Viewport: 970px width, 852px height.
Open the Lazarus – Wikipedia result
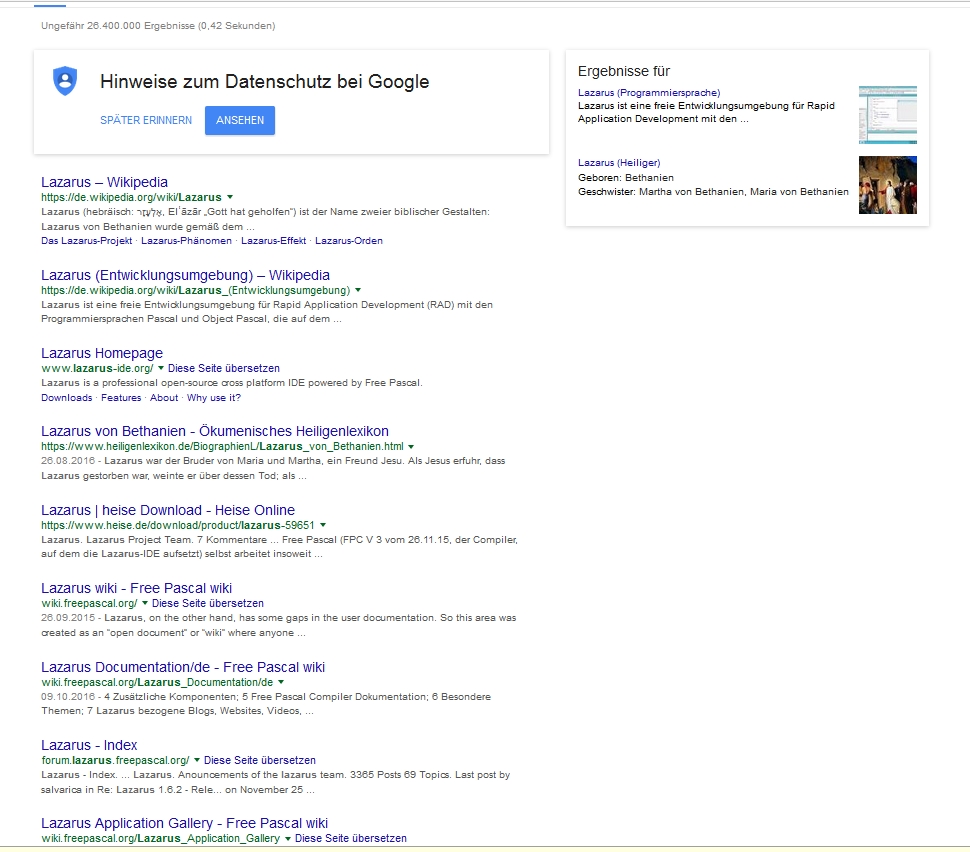pyautogui.click(x=104, y=182)
